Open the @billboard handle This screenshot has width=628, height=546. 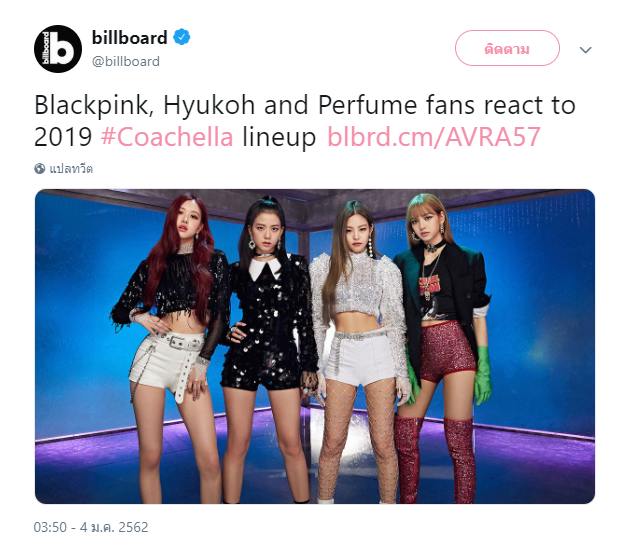pyautogui.click(x=126, y=61)
